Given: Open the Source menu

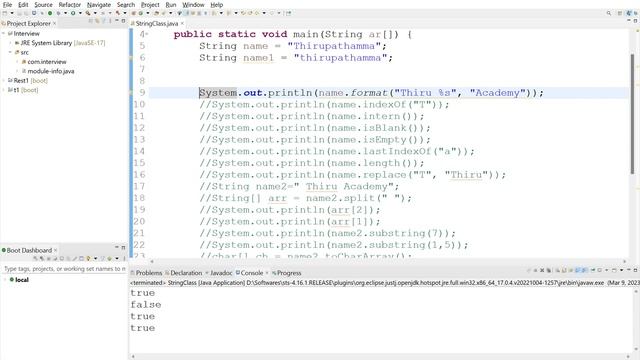Looking at the screenshot, I should point(43,4).
